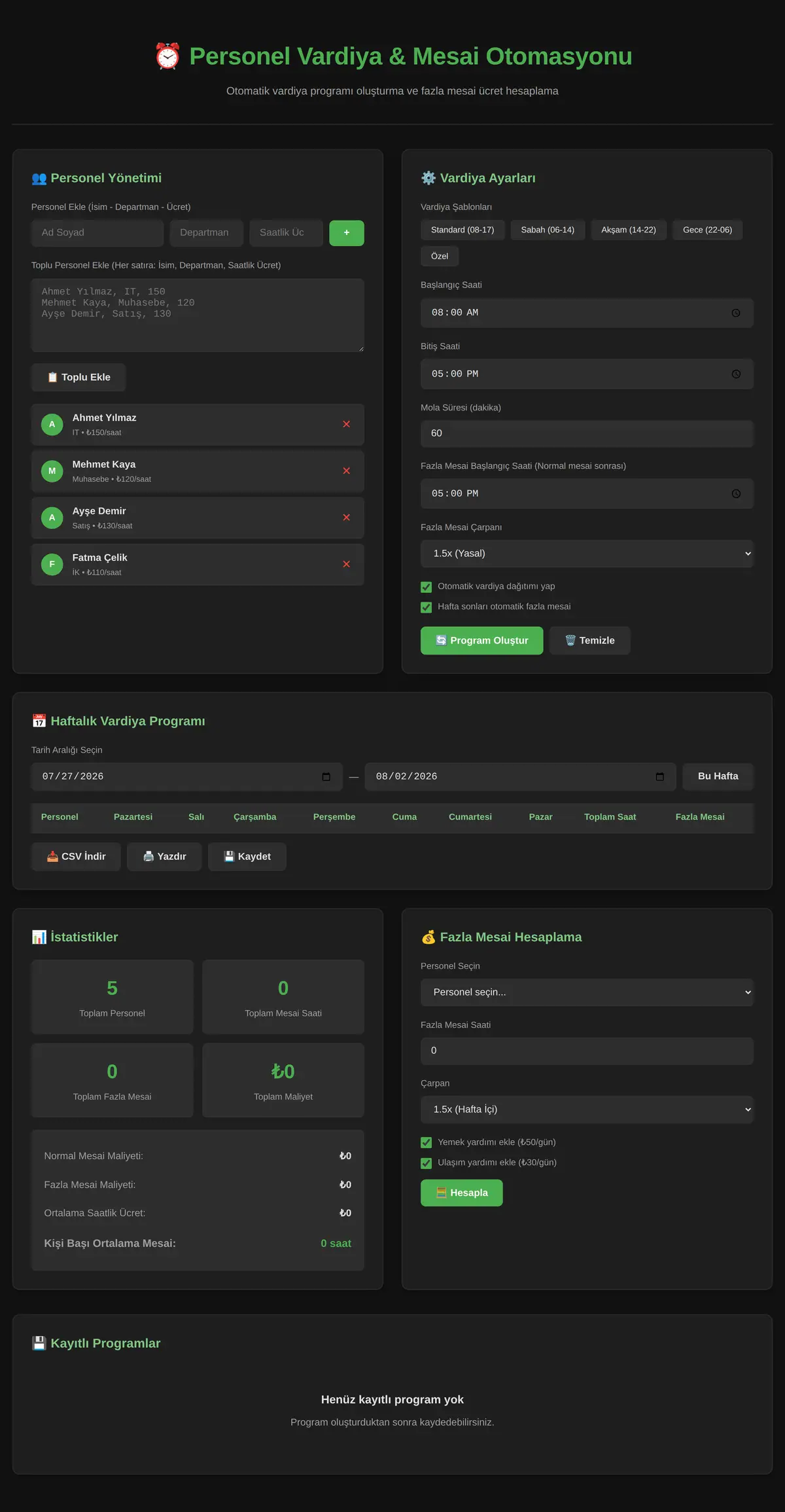This screenshot has height=1512, width=785.
Task: Delete Mehmet Kaya using the X icon
Action: [x=347, y=471]
